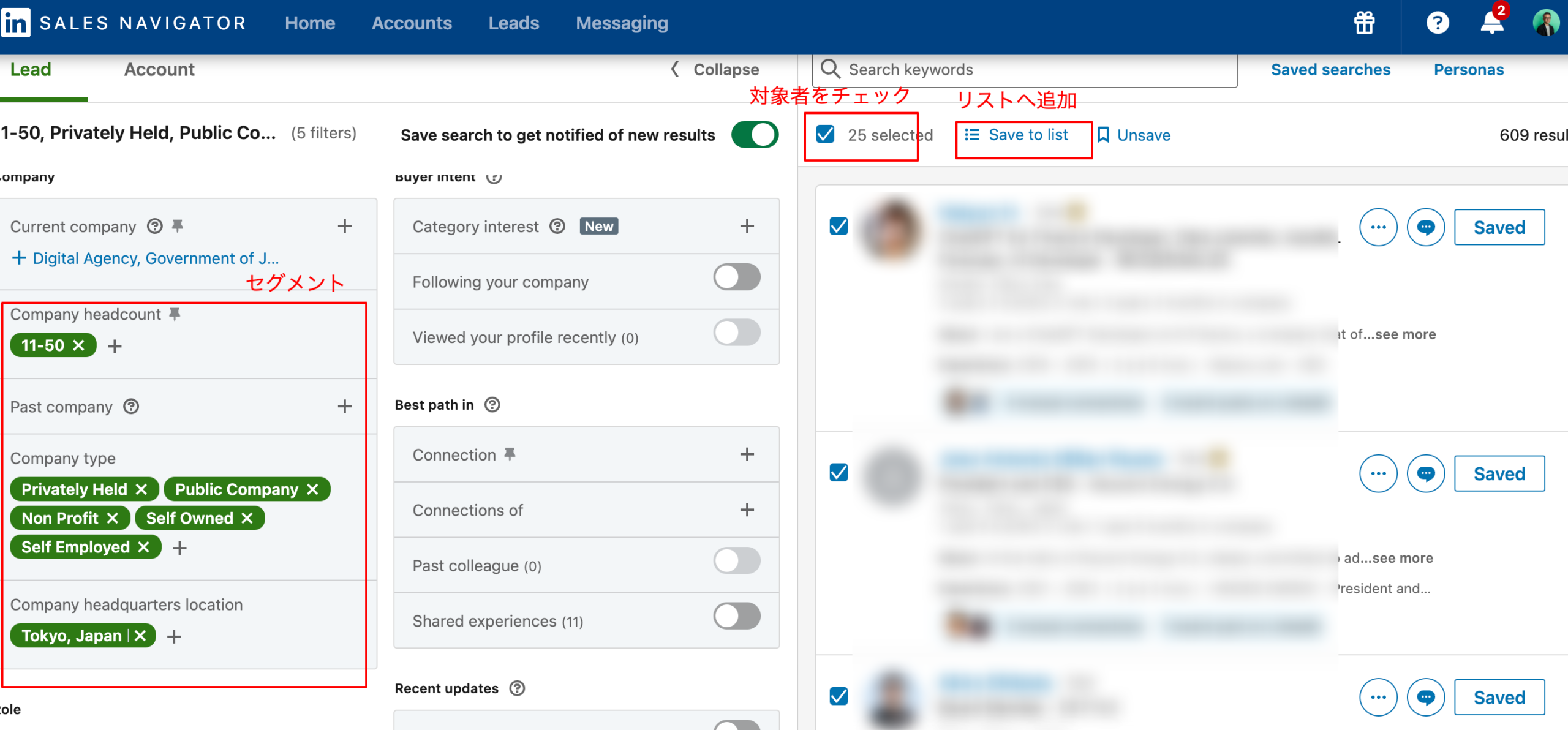This screenshot has height=730, width=1568.
Task: Expand the Category interest filter
Action: (x=747, y=226)
